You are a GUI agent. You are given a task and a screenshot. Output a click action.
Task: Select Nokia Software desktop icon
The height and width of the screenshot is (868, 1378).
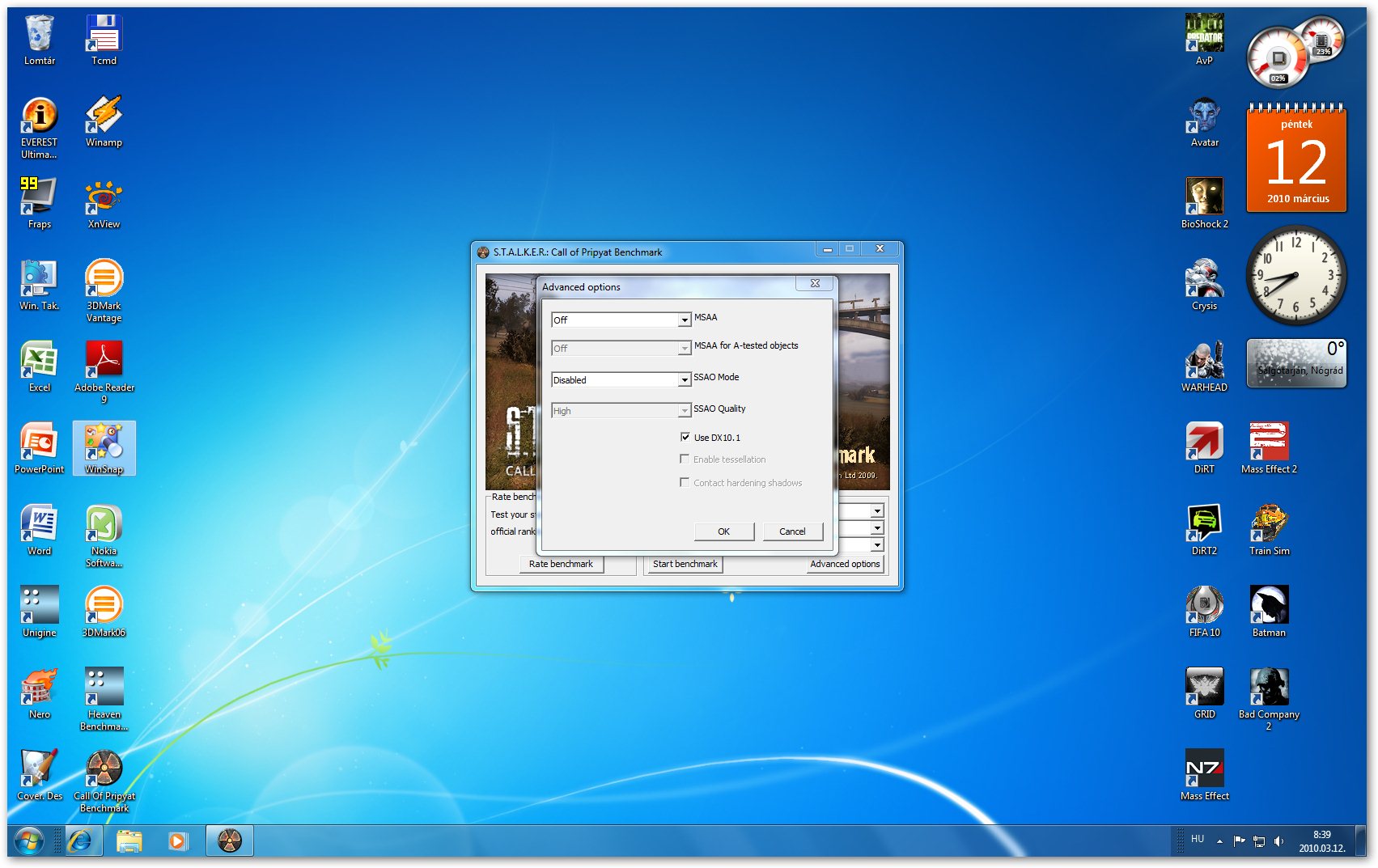tap(104, 536)
